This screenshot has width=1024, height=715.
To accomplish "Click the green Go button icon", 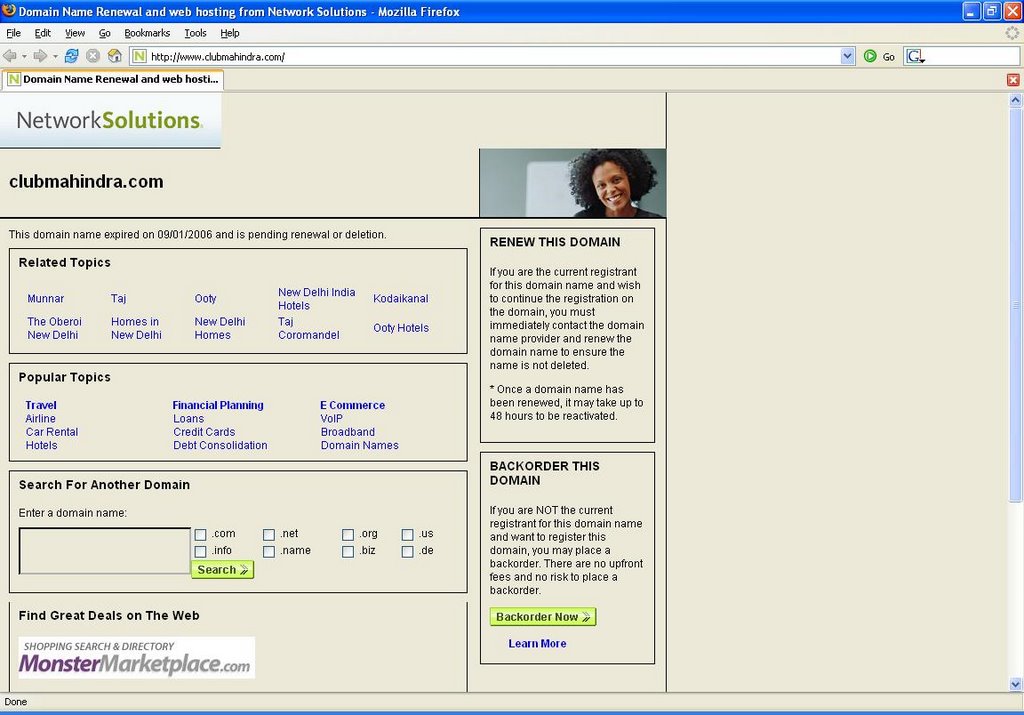I will click(870, 56).
